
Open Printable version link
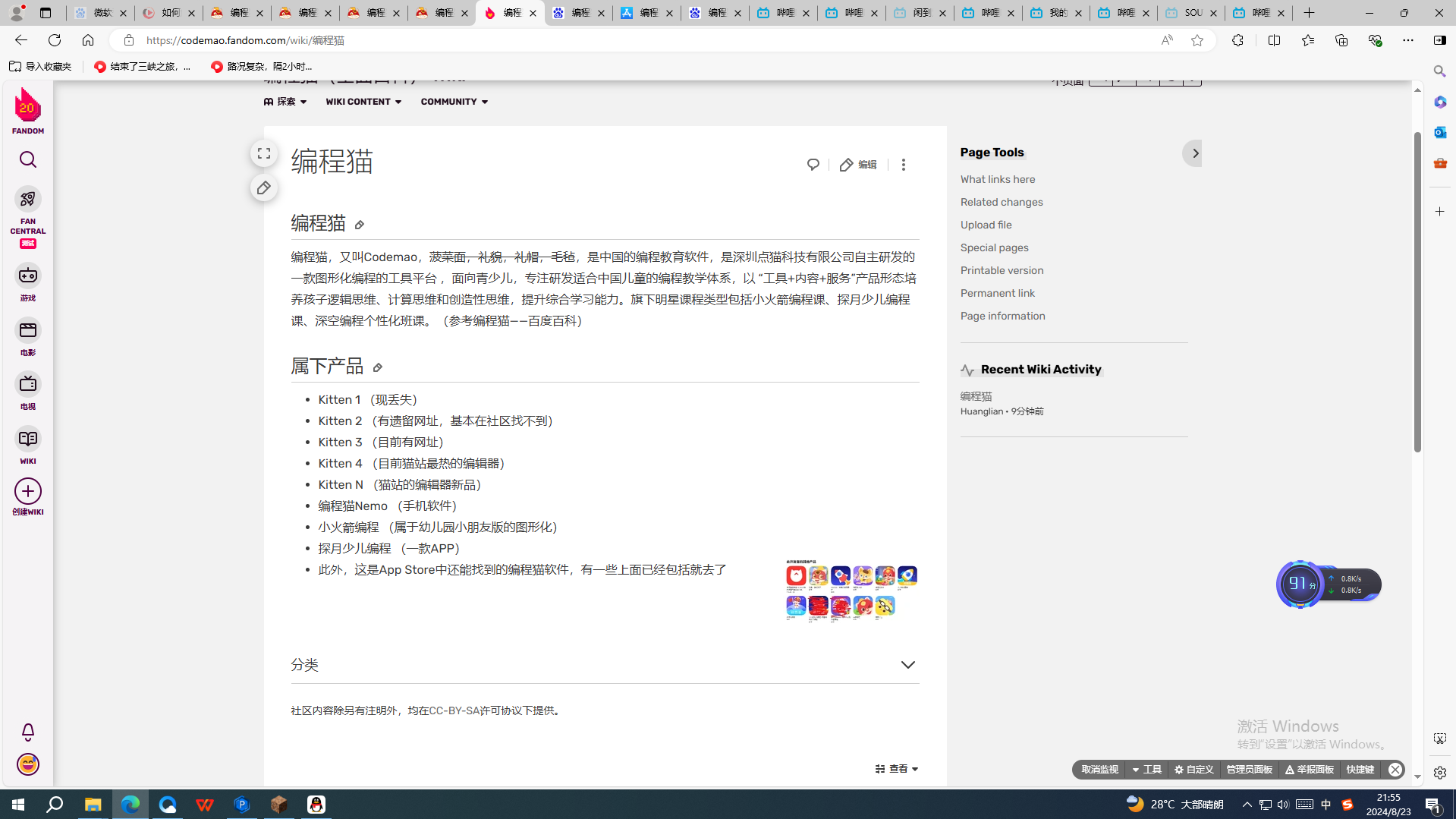point(1002,270)
